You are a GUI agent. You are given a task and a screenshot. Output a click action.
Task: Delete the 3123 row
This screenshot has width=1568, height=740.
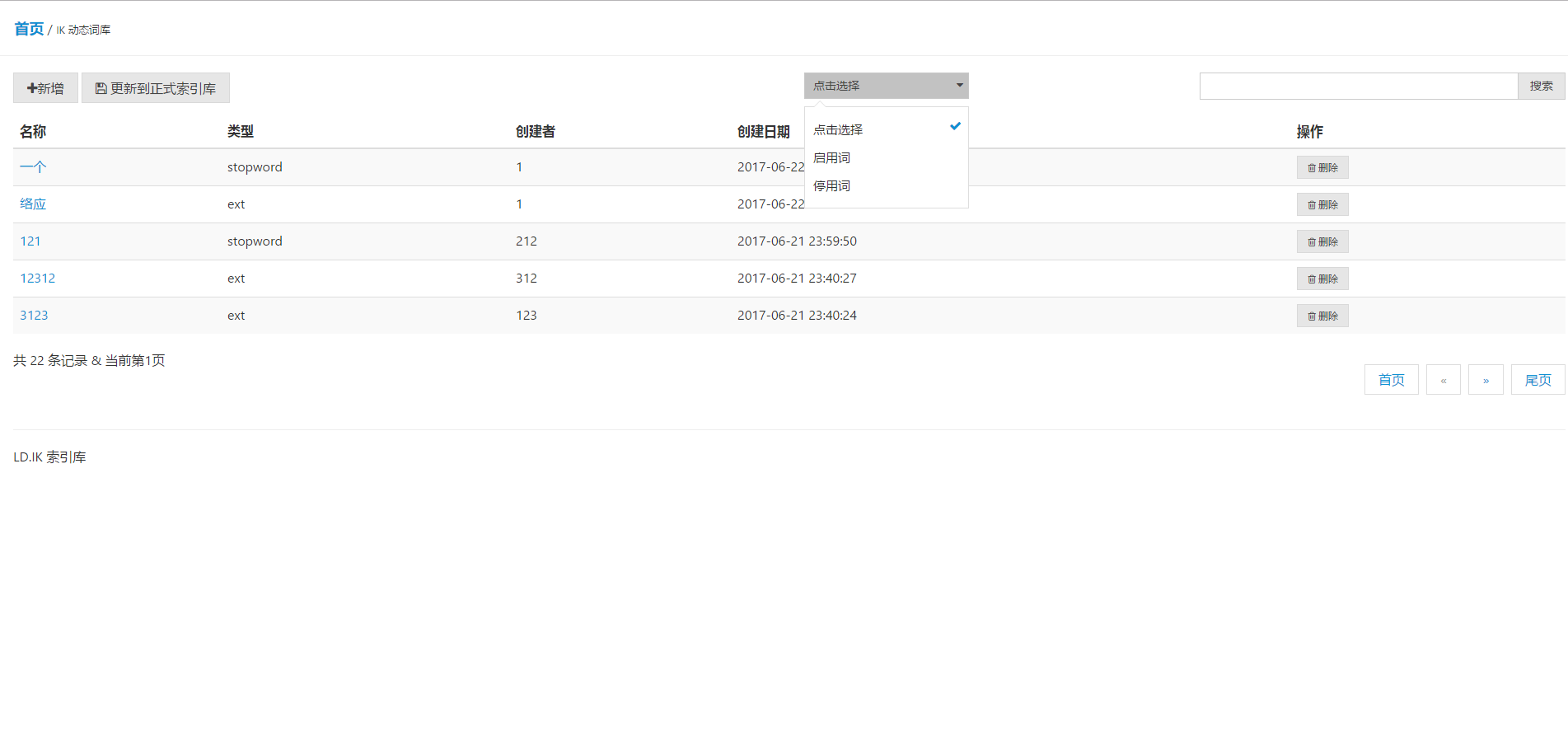point(1322,316)
